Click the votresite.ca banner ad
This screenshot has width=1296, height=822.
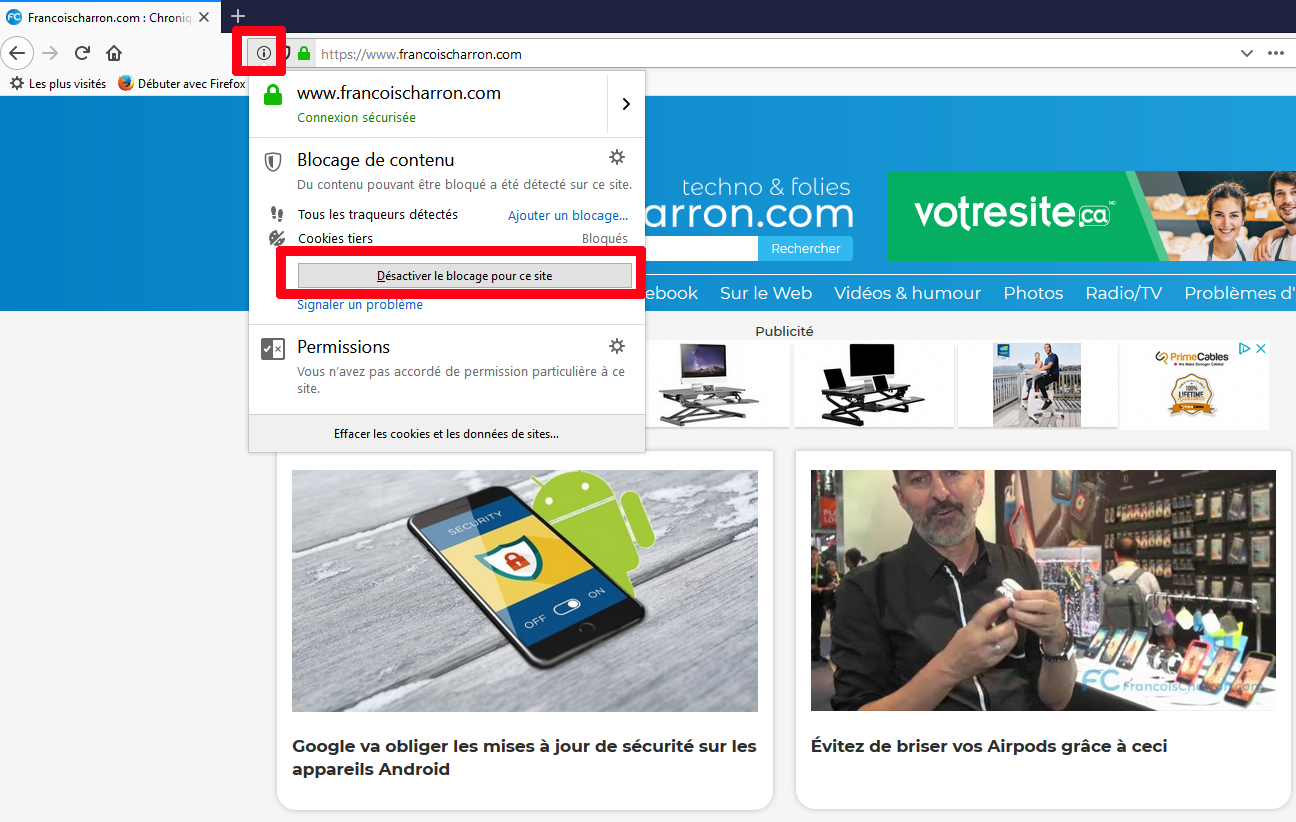1092,216
